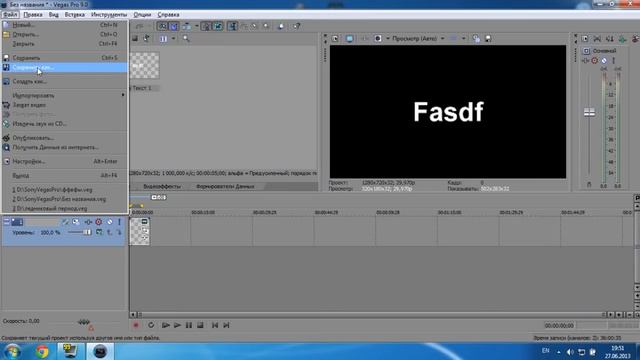This screenshot has height=360, width=640.
Task: Choose Открыть in the File menu
Action: click(x=65, y=34)
